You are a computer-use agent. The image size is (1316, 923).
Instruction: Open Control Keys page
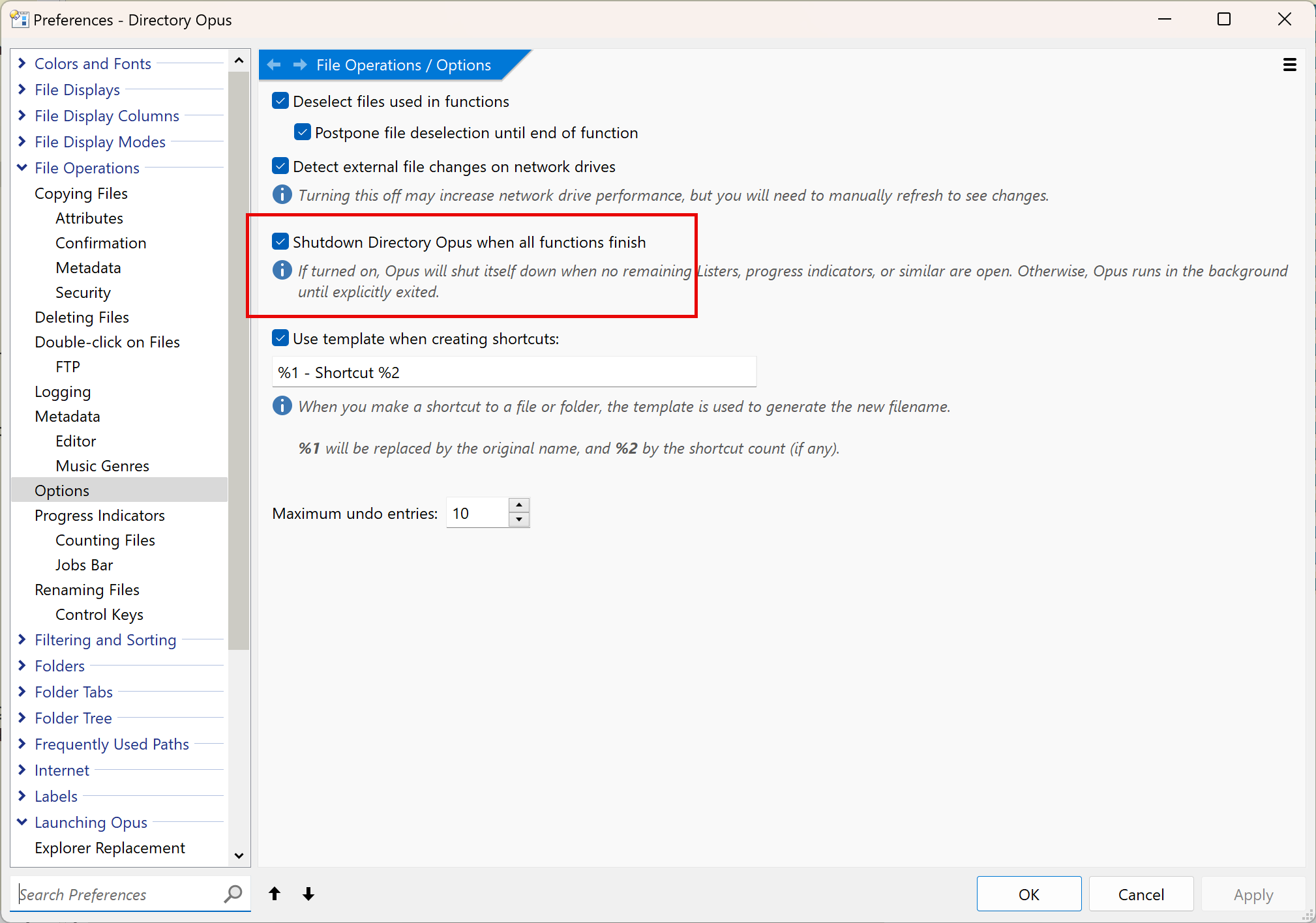tap(99, 615)
